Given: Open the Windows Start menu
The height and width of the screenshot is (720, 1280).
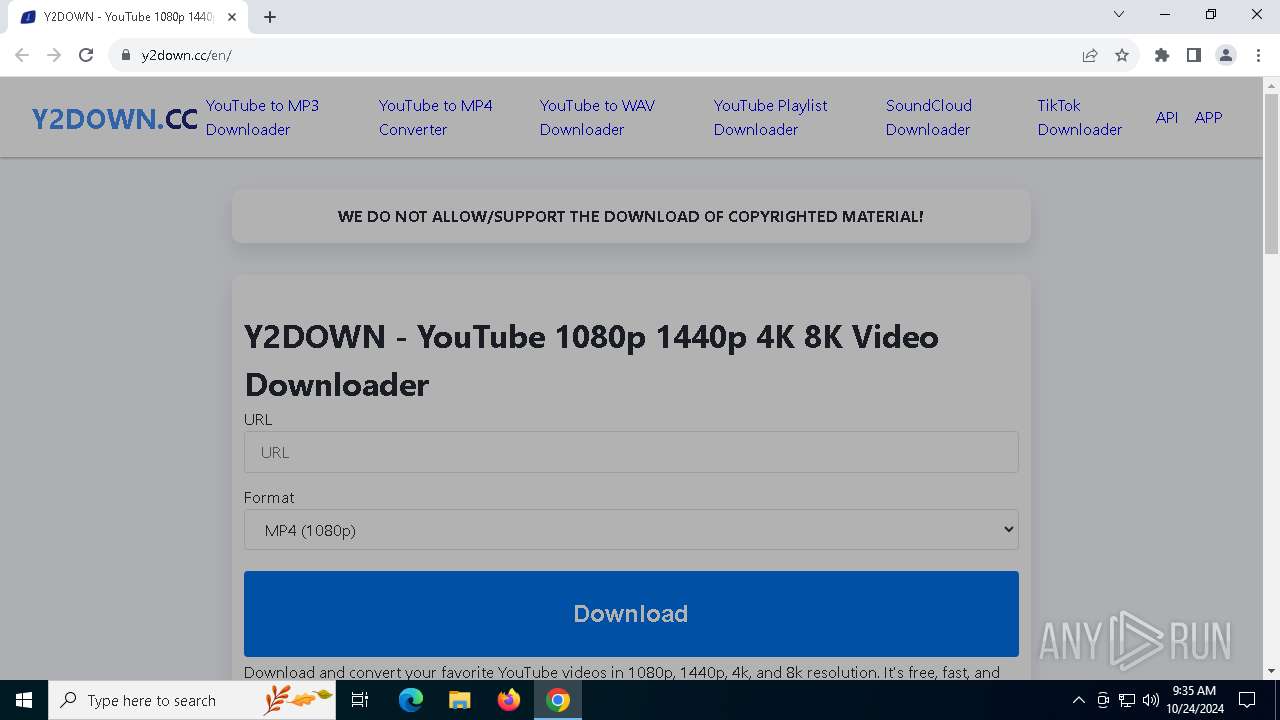Looking at the screenshot, I should click(24, 700).
